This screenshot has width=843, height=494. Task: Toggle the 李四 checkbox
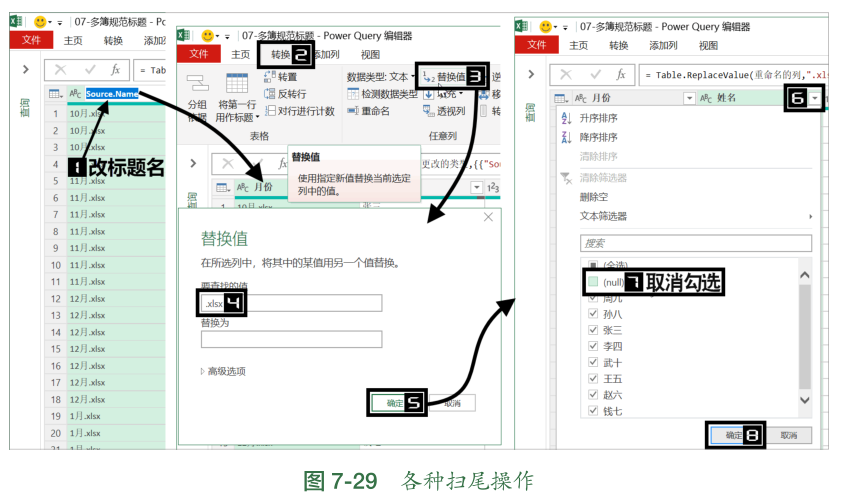pyautogui.click(x=593, y=346)
